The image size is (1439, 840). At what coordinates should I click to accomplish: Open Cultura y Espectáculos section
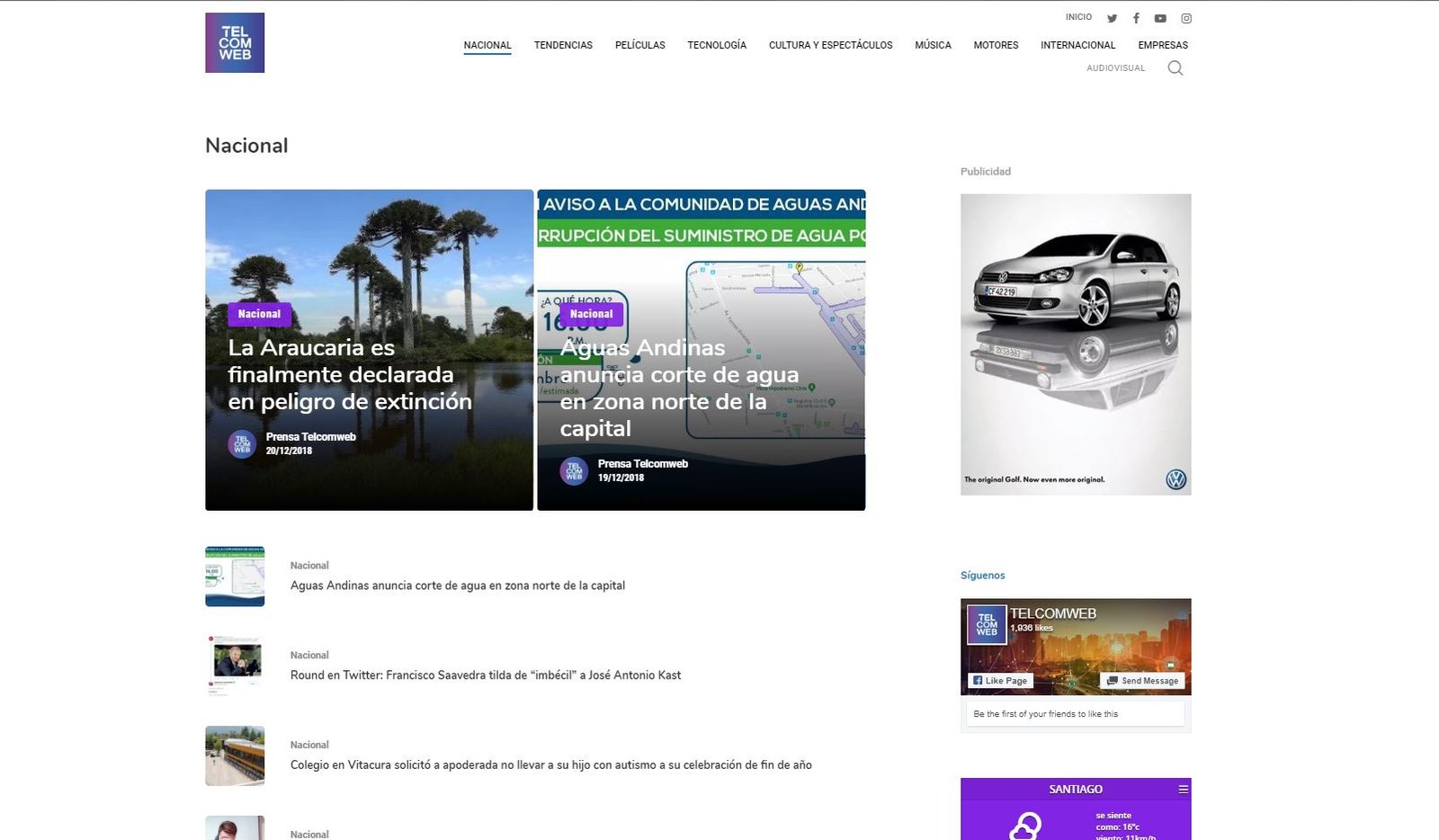[831, 45]
